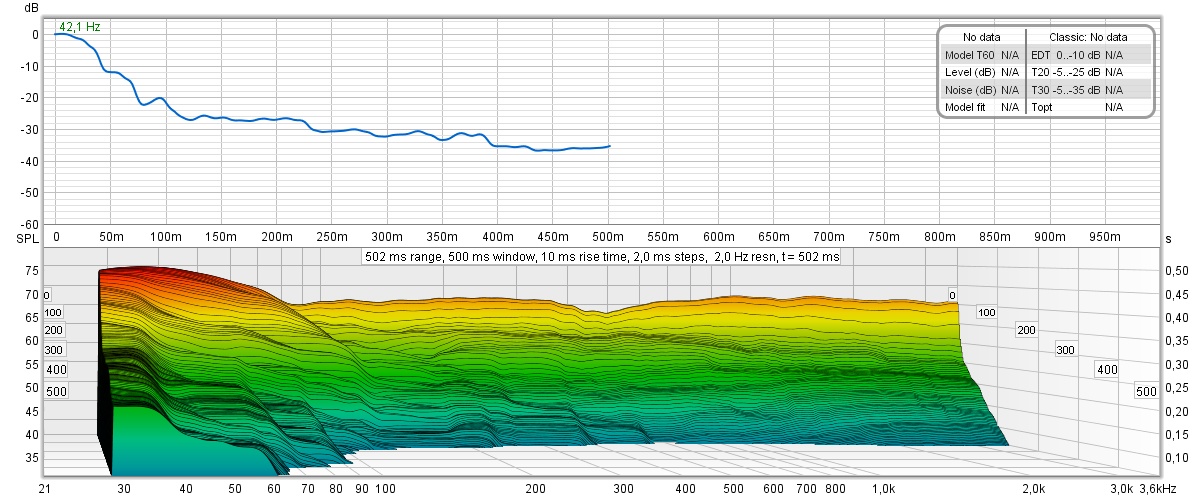The image size is (1200, 500).
Task: Click the "Classic: No data" legend header
Action: click(1089, 37)
